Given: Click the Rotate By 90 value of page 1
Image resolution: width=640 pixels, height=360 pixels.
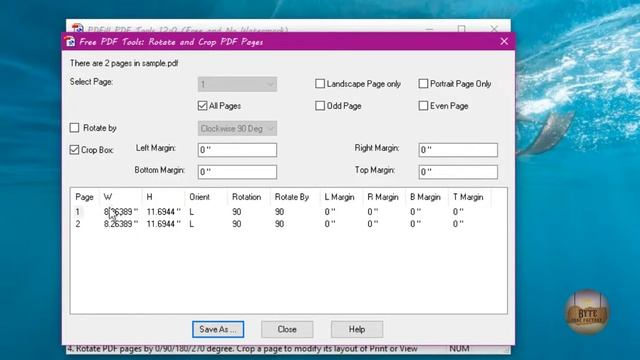Looking at the screenshot, I should coord(279,212).
